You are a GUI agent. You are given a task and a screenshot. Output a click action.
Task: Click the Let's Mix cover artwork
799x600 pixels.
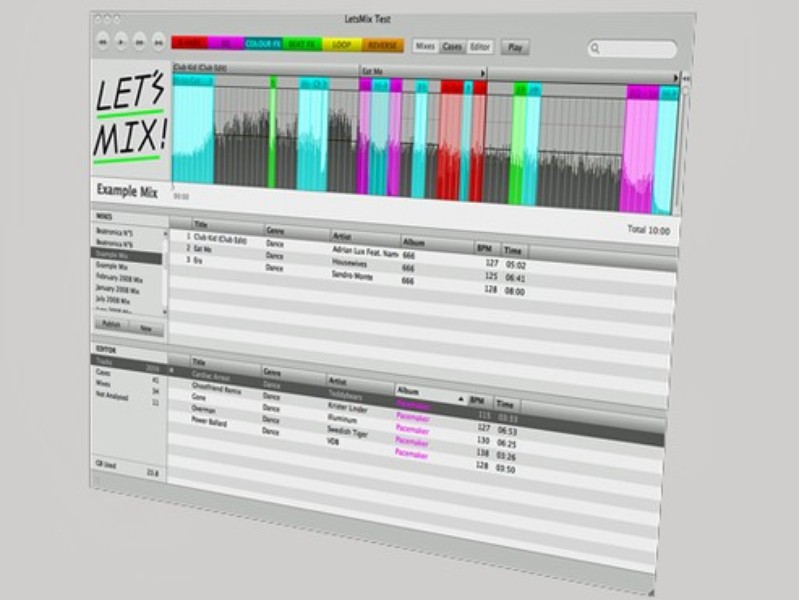[x=130, y=118]
